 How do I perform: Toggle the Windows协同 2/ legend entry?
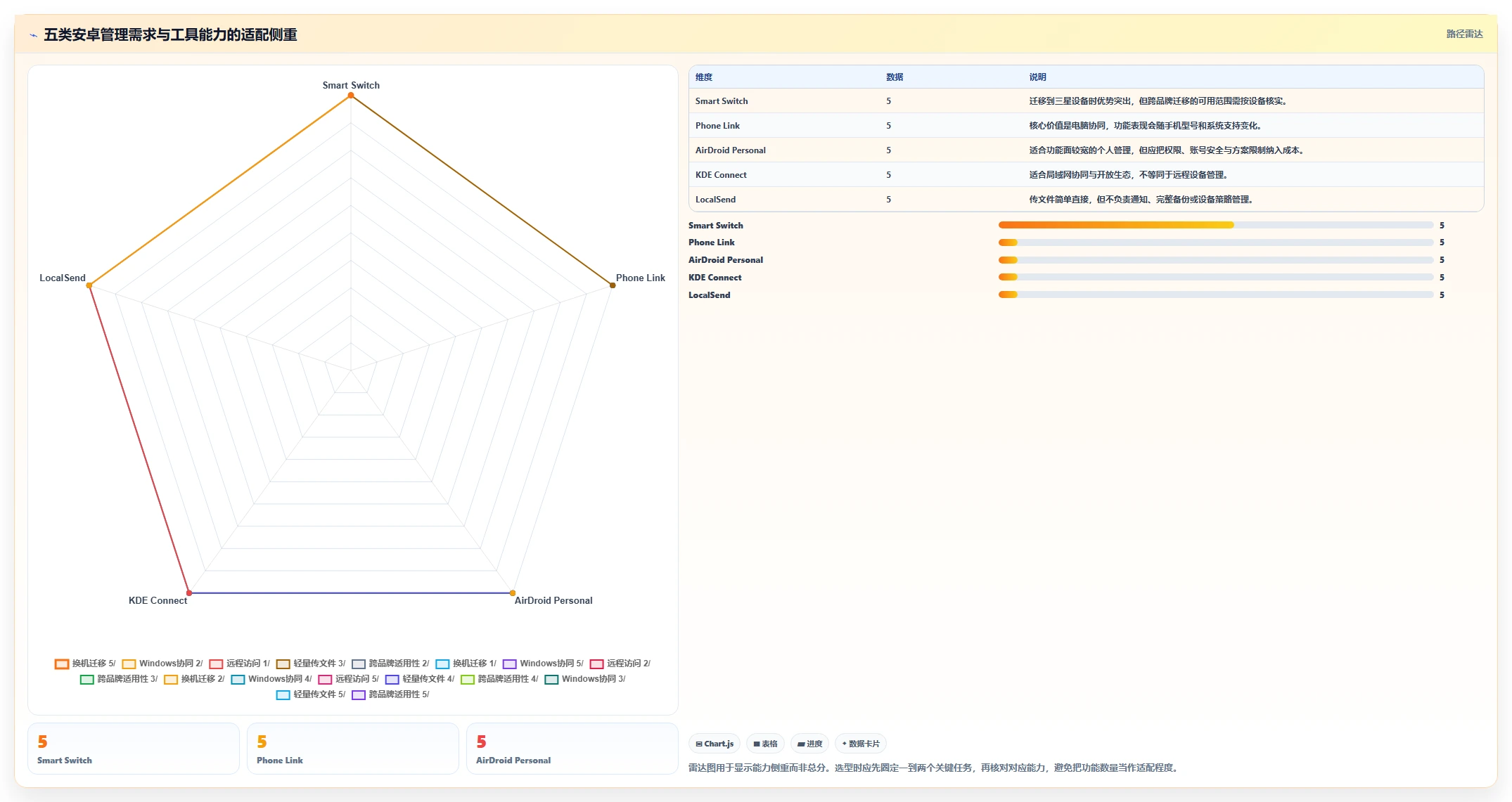(x=162, y=664)
